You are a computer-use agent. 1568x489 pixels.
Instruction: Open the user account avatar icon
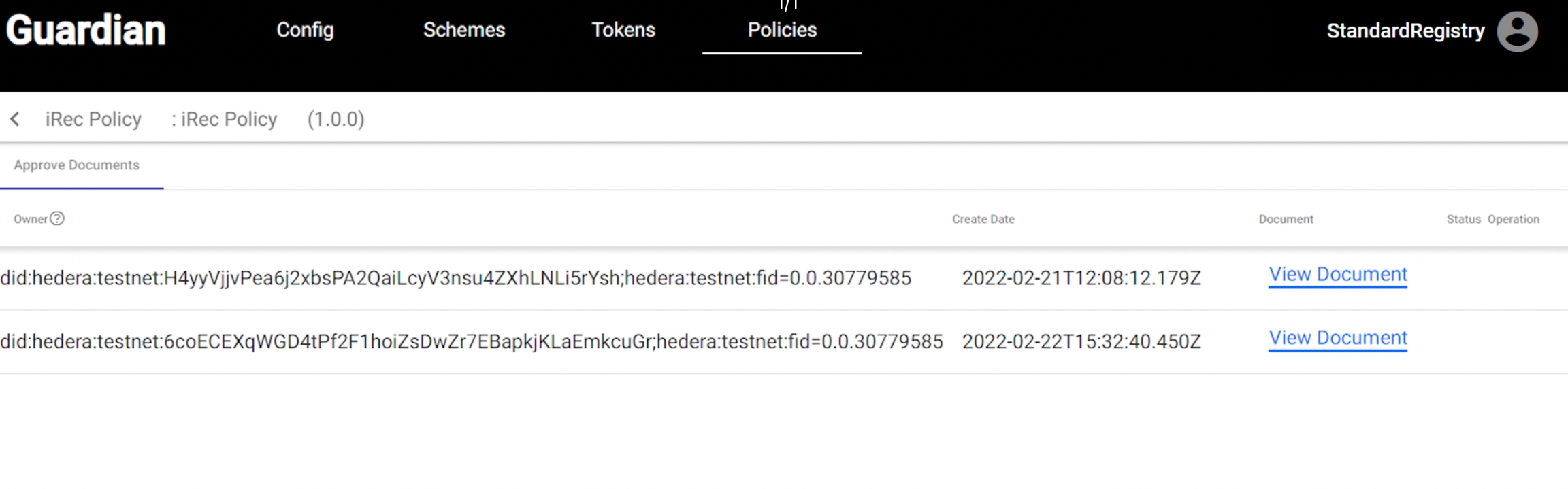click(1517, 31)
